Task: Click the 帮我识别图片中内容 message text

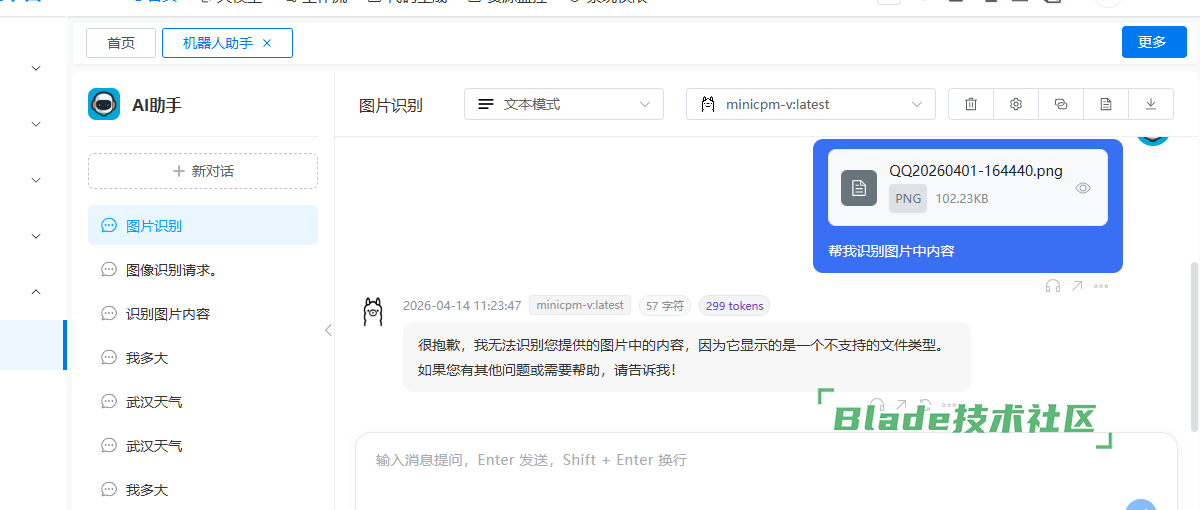Action: (891, 251)
